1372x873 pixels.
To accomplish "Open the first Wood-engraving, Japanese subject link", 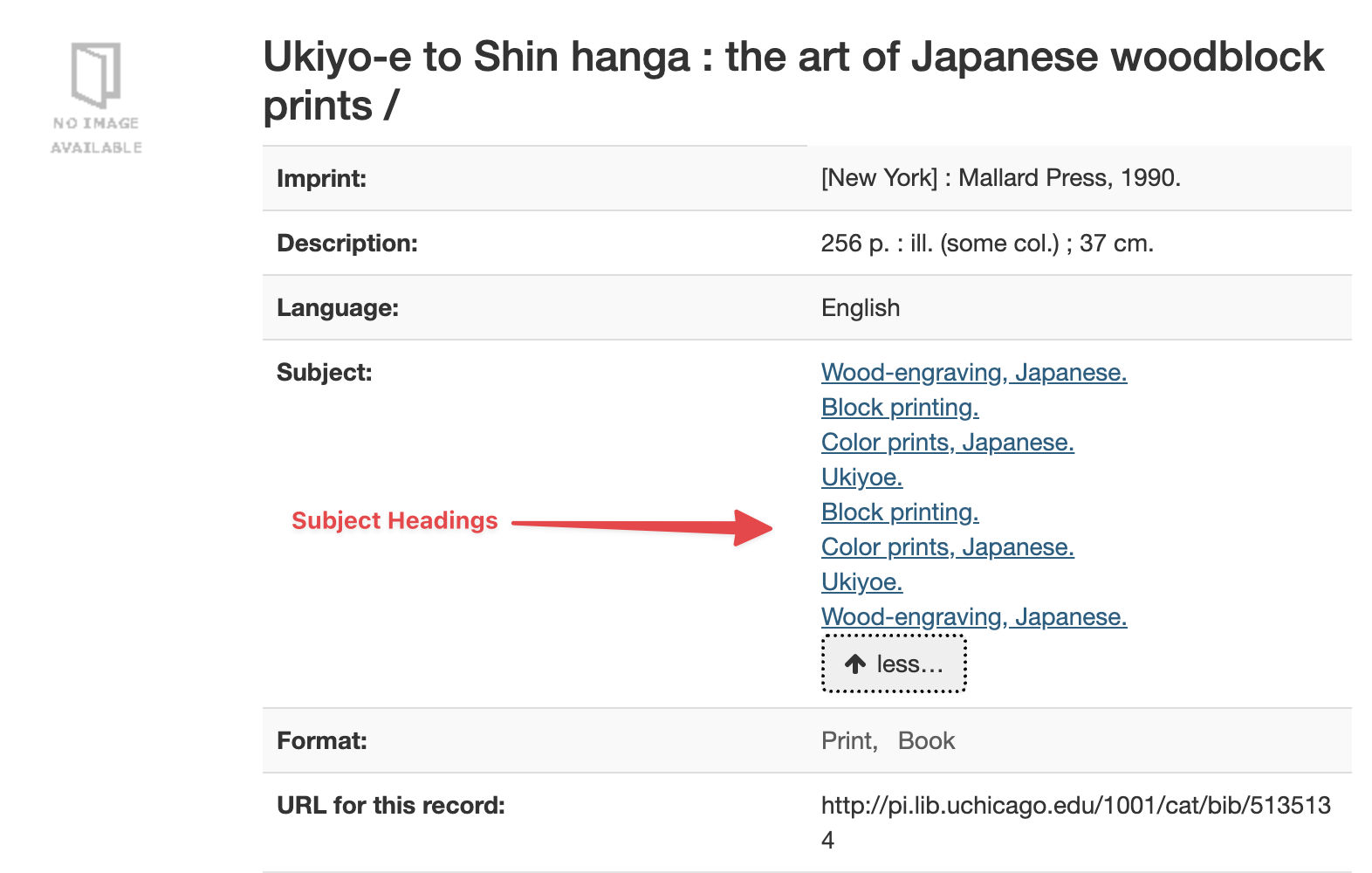I will pos(973,373).
